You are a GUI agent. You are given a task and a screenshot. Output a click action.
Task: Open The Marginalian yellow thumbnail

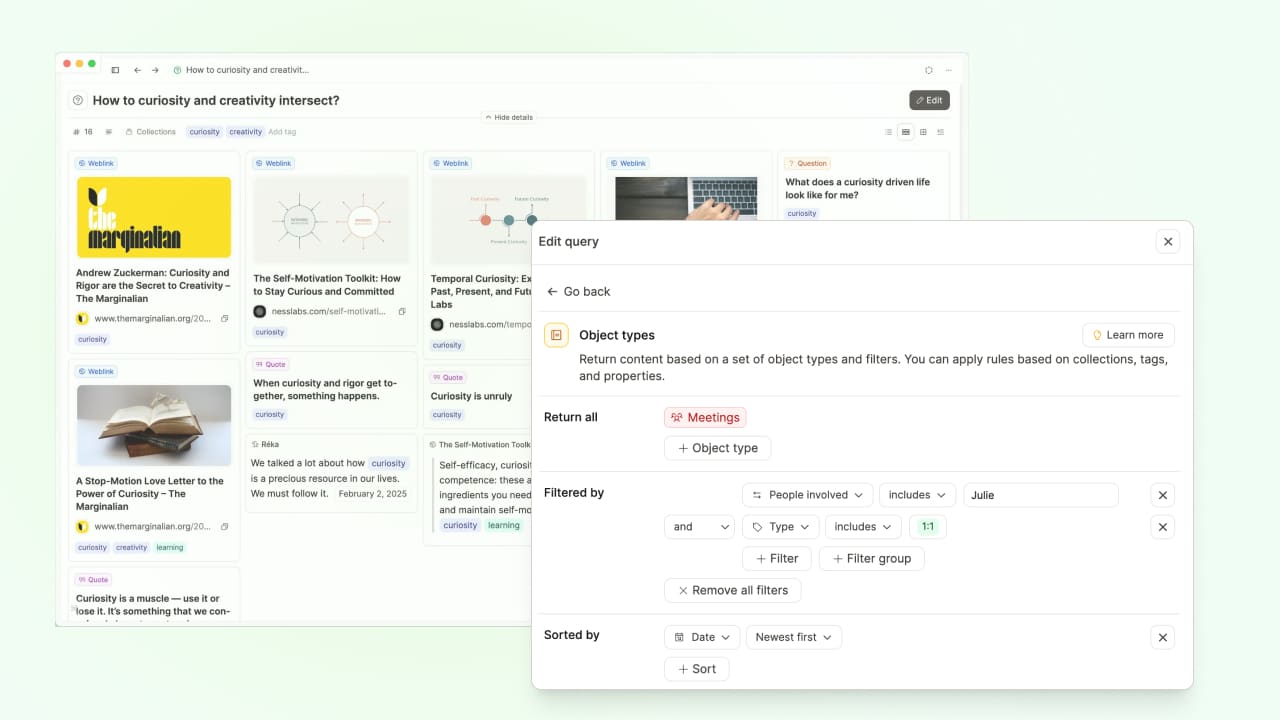pos(154,217)
